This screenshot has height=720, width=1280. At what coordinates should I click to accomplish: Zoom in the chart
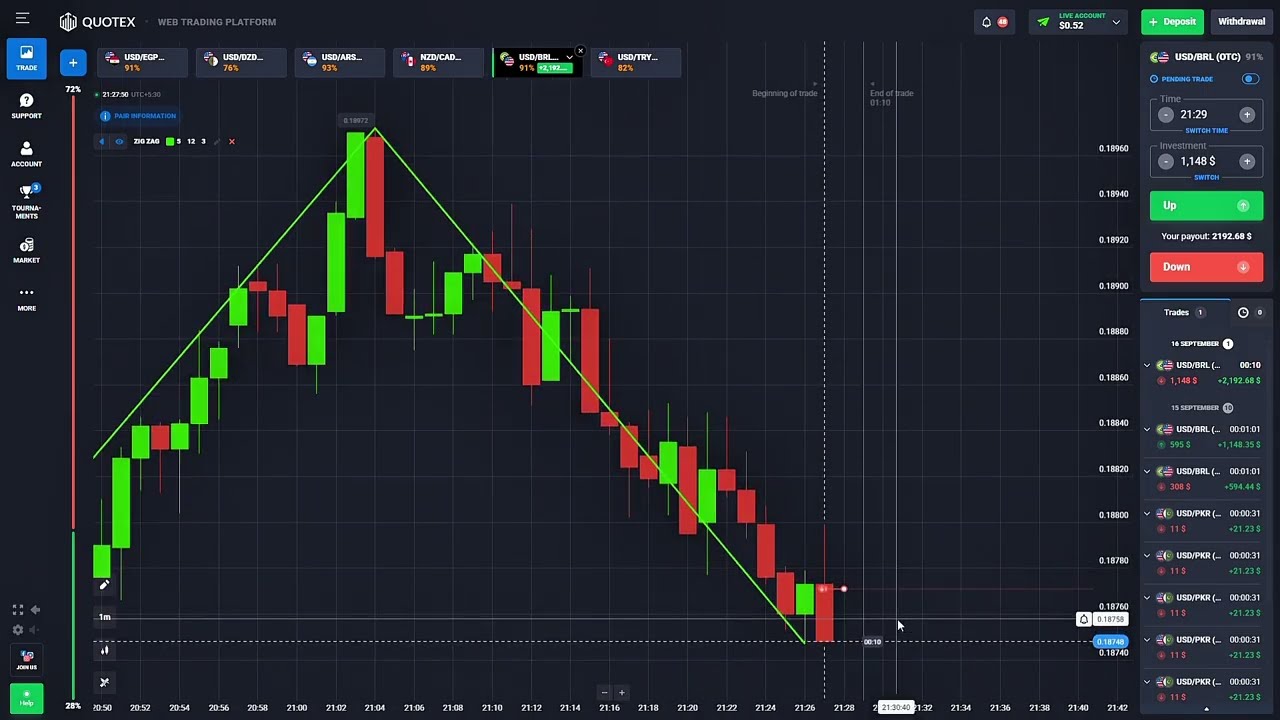(x=621, y=692)
